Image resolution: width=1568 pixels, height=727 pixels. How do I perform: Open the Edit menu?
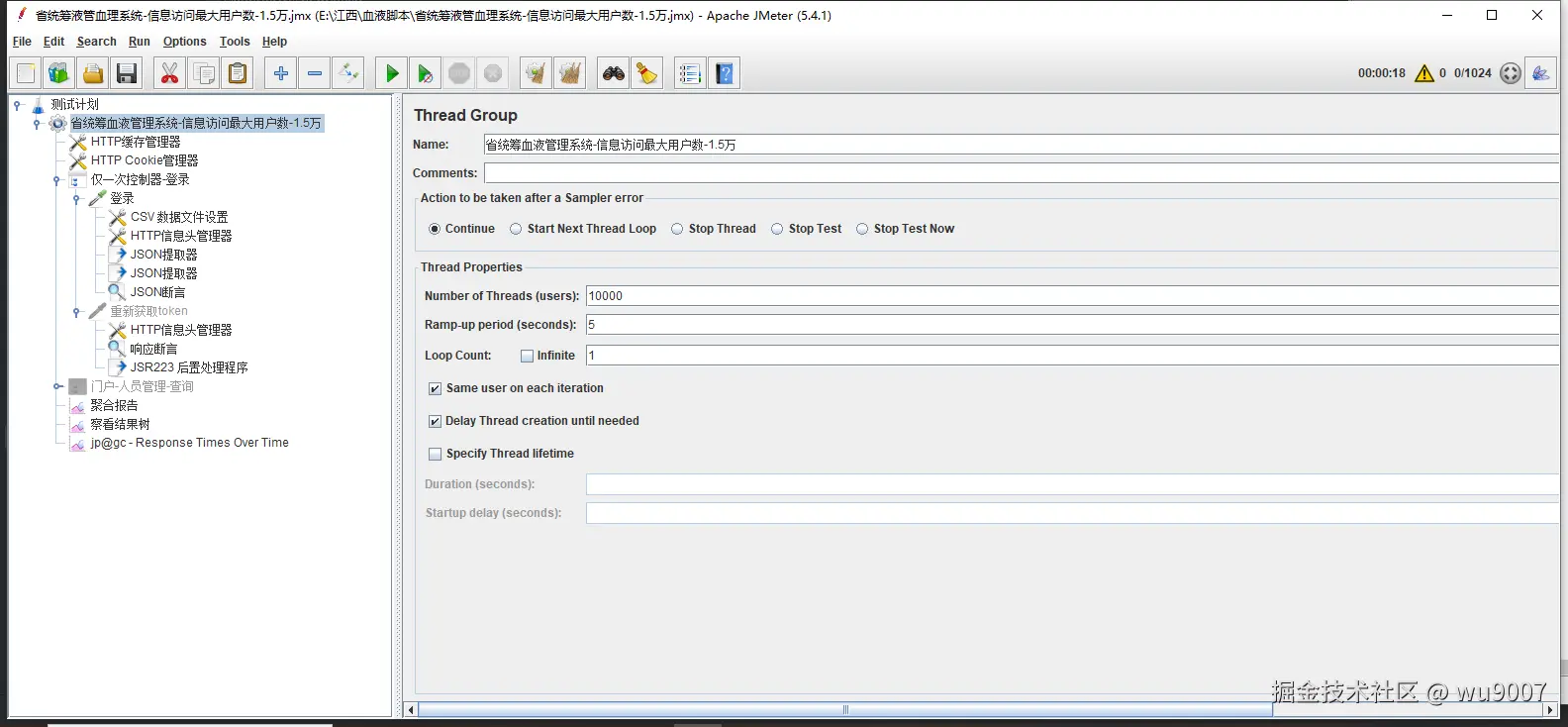pos(53,42)
